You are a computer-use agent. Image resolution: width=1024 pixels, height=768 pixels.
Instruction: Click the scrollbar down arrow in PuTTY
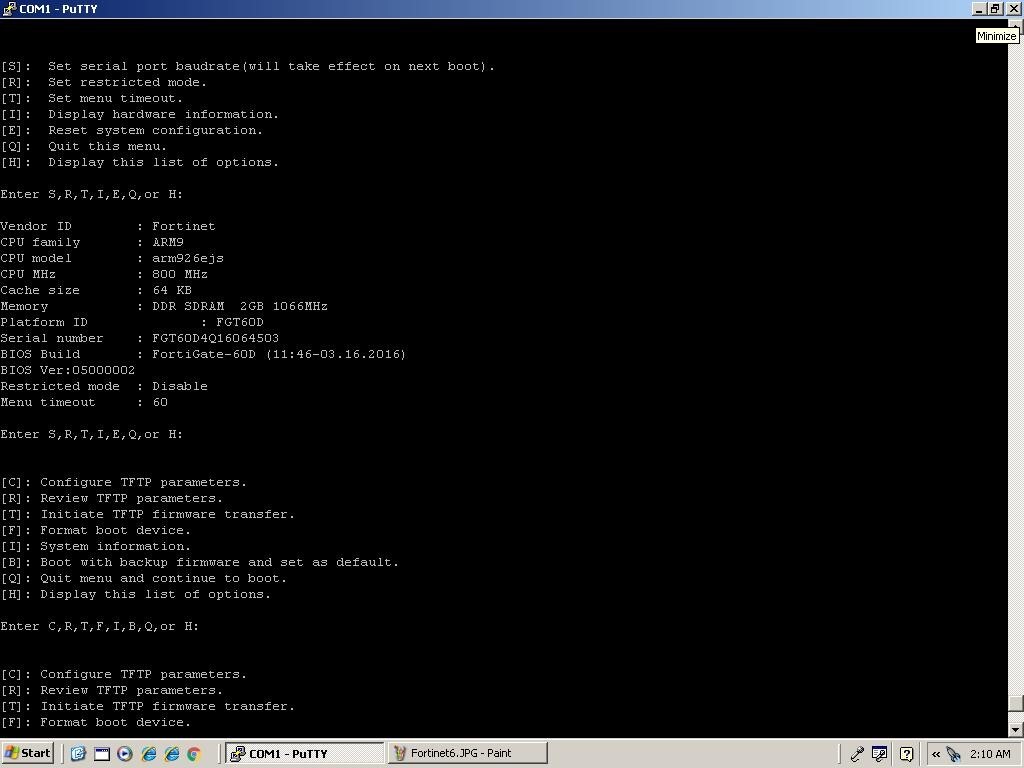coord(1016,729)
